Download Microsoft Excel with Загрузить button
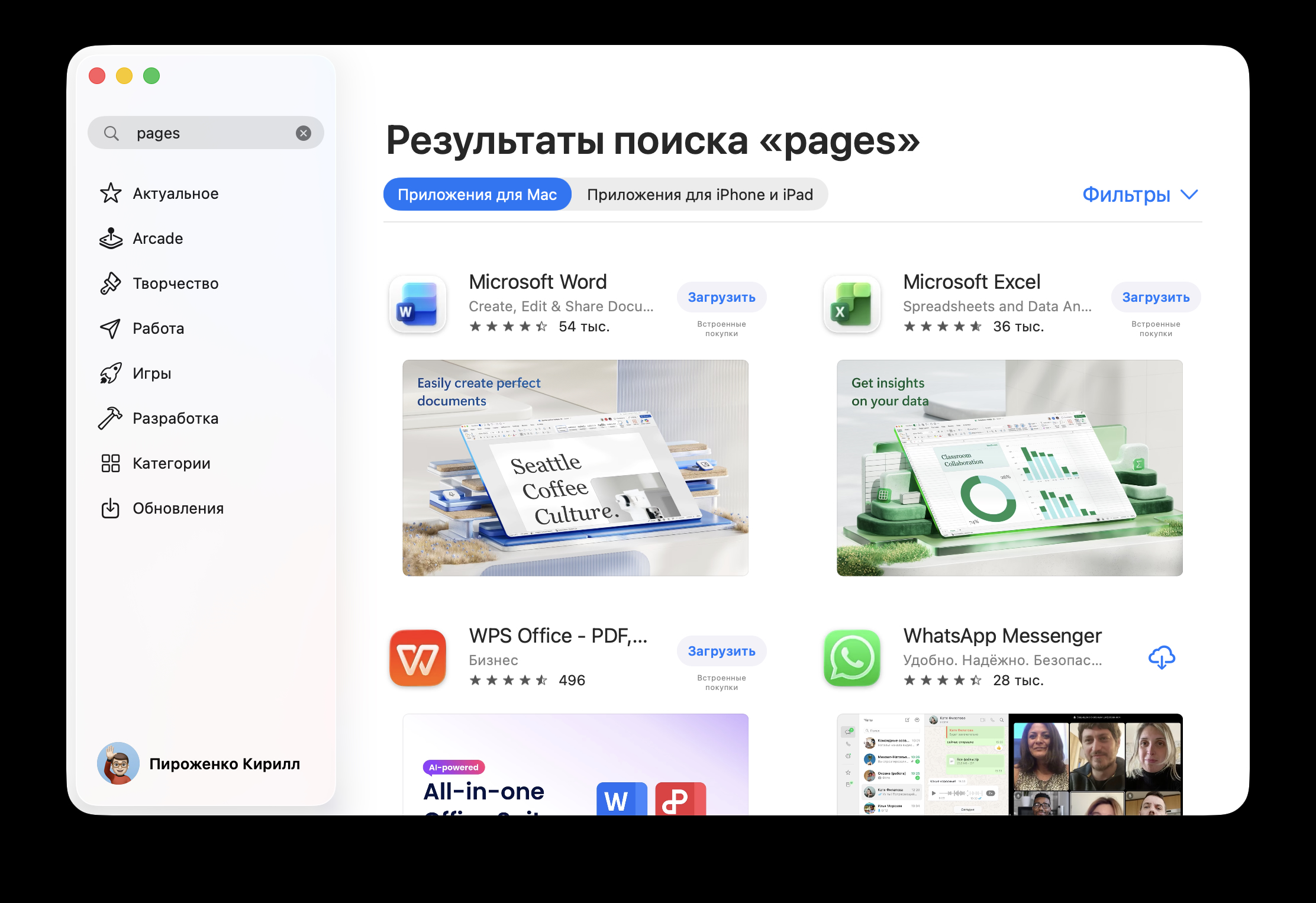The image size is (1316, 903). tap(1156, 296)
